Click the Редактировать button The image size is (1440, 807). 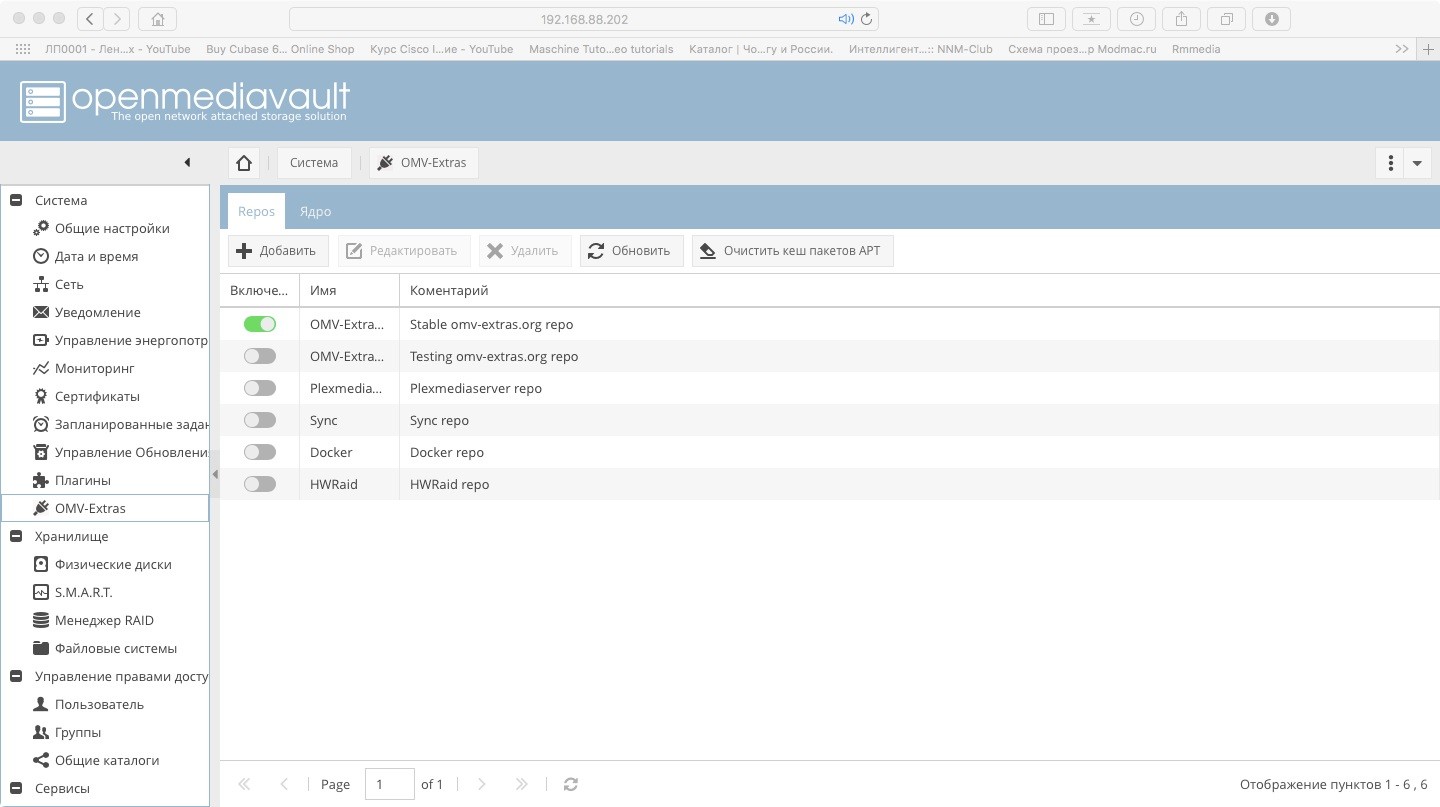tap(404, 251)
